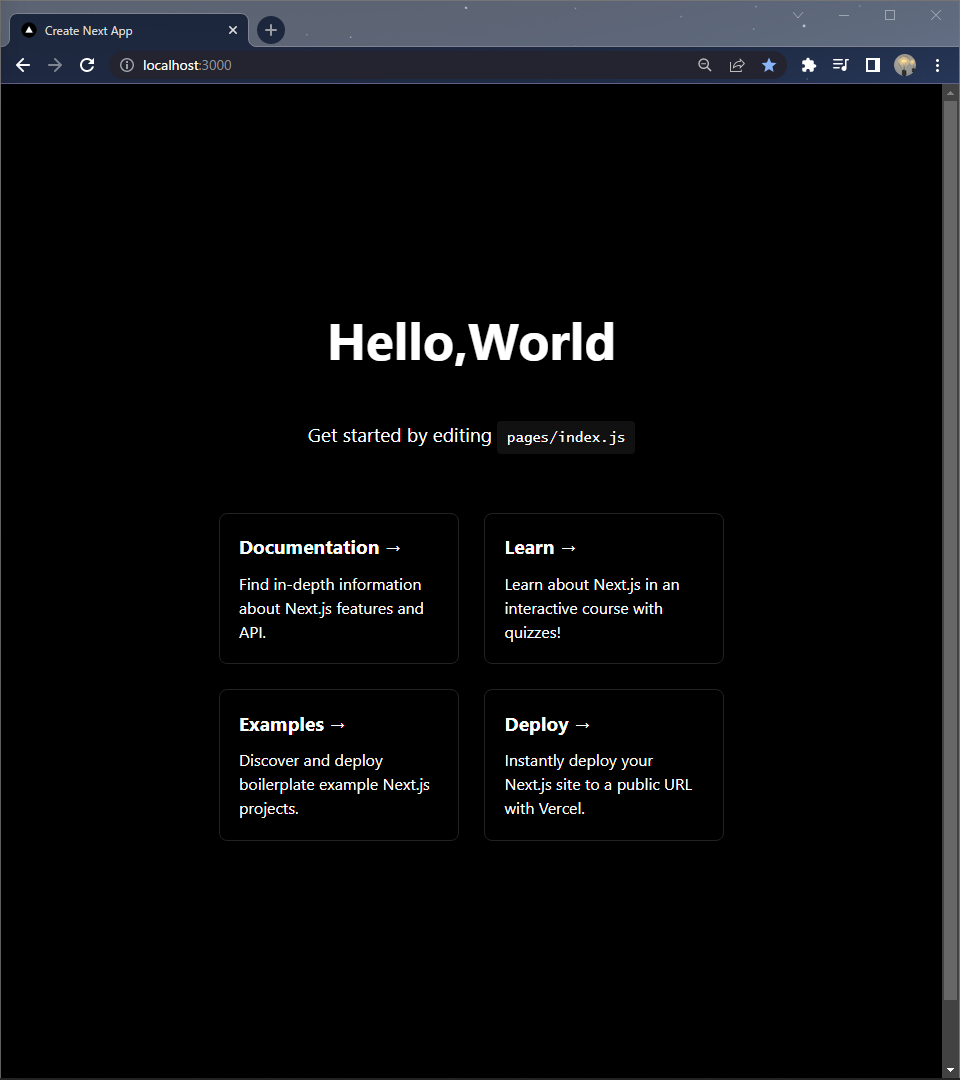Open the Documentation card link
This screenshot has width=960, height=1080.
(x=339, y=588)
